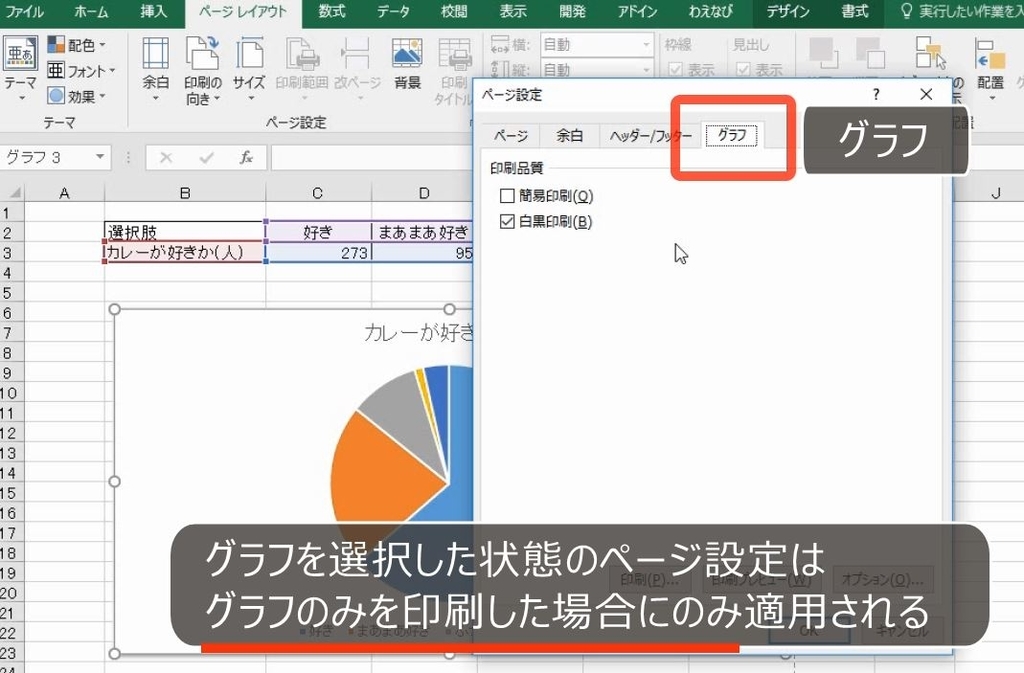
Task: Expand the Name Box dropdown arrow
Action: [x=100, y=157]
